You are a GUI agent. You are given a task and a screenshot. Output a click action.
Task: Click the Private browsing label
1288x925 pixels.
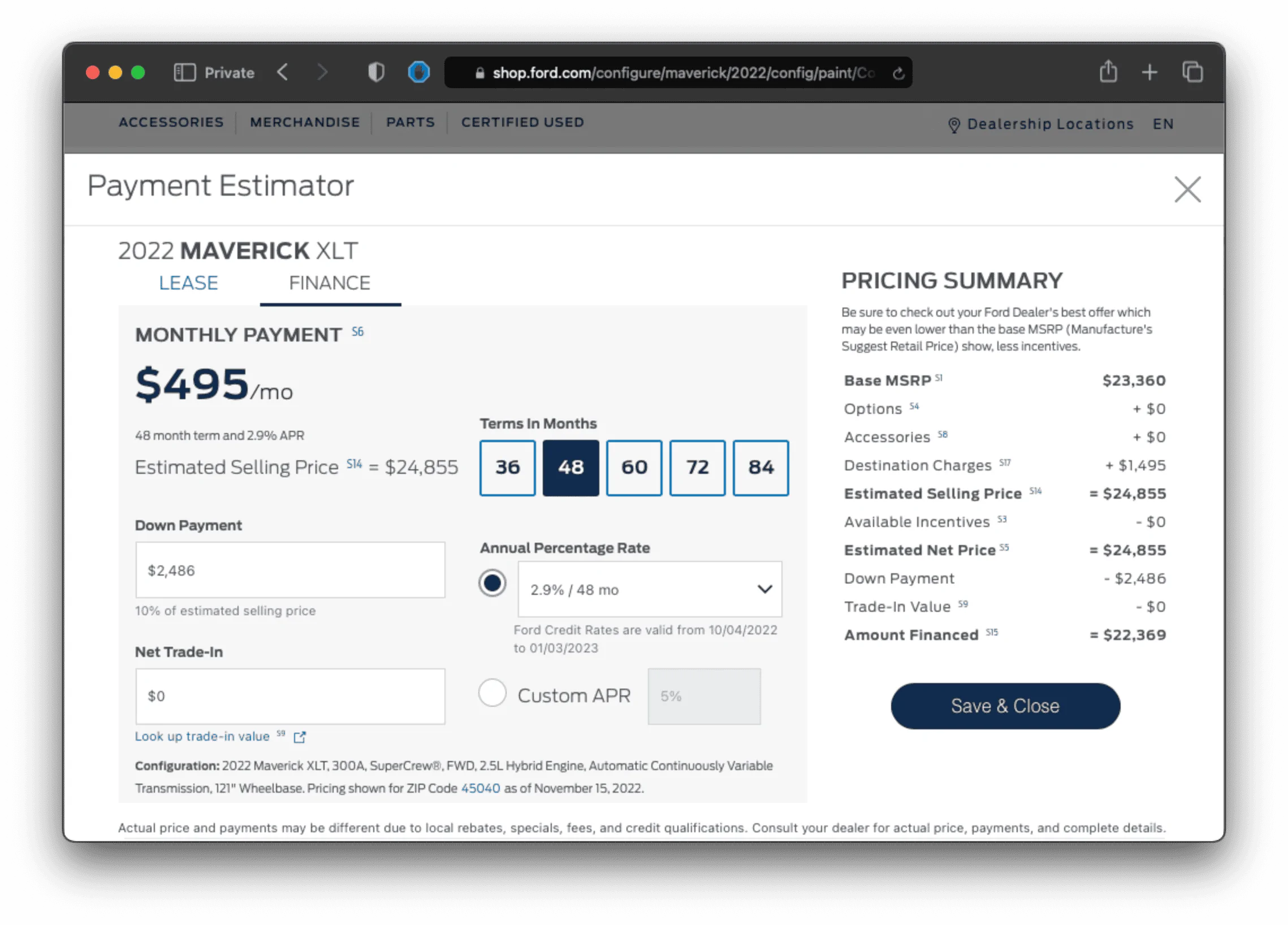click(x=230, y=73)
